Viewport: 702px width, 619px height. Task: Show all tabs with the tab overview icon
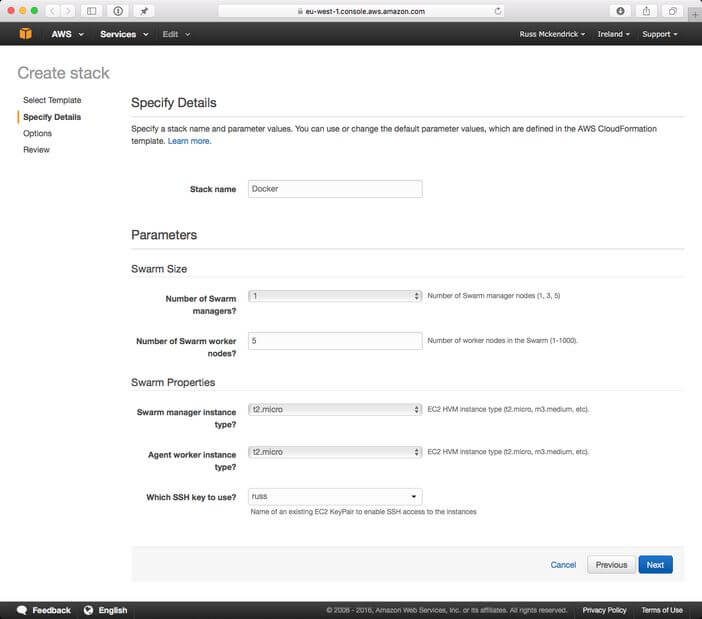(x=672, y=11)
